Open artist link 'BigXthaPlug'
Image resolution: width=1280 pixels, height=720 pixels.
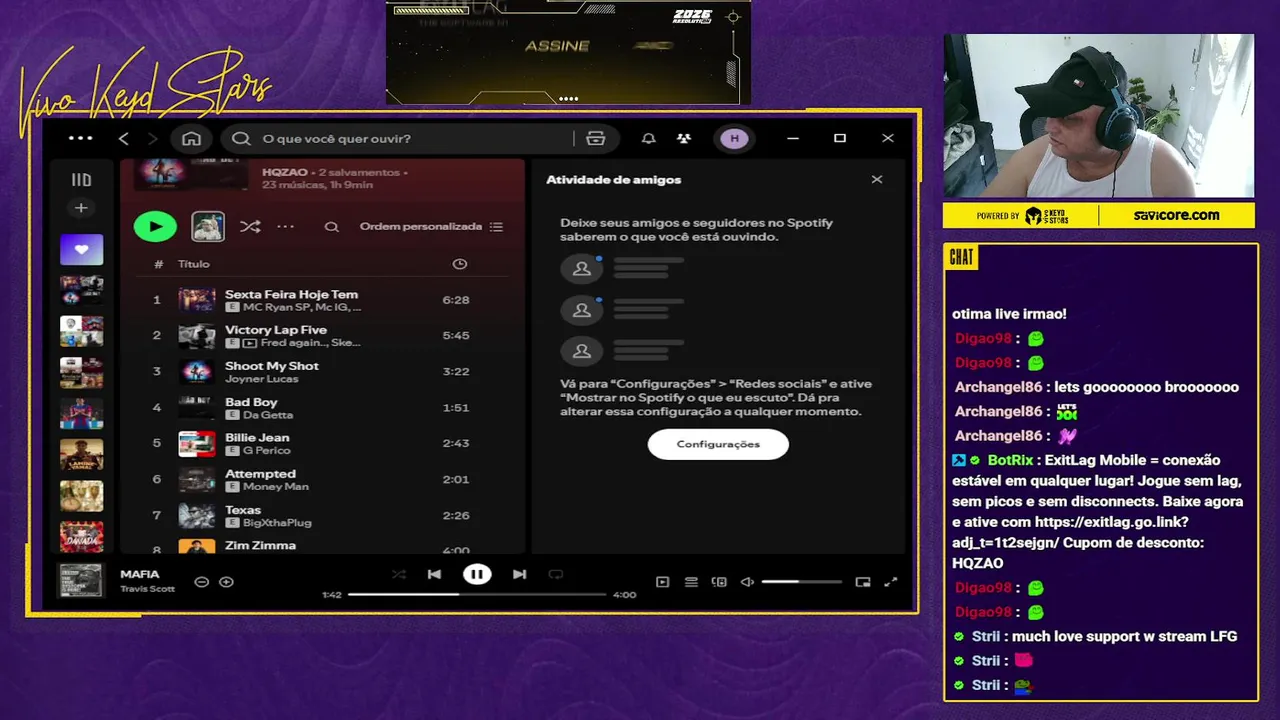pyautogui.click(x=277, y=523)
